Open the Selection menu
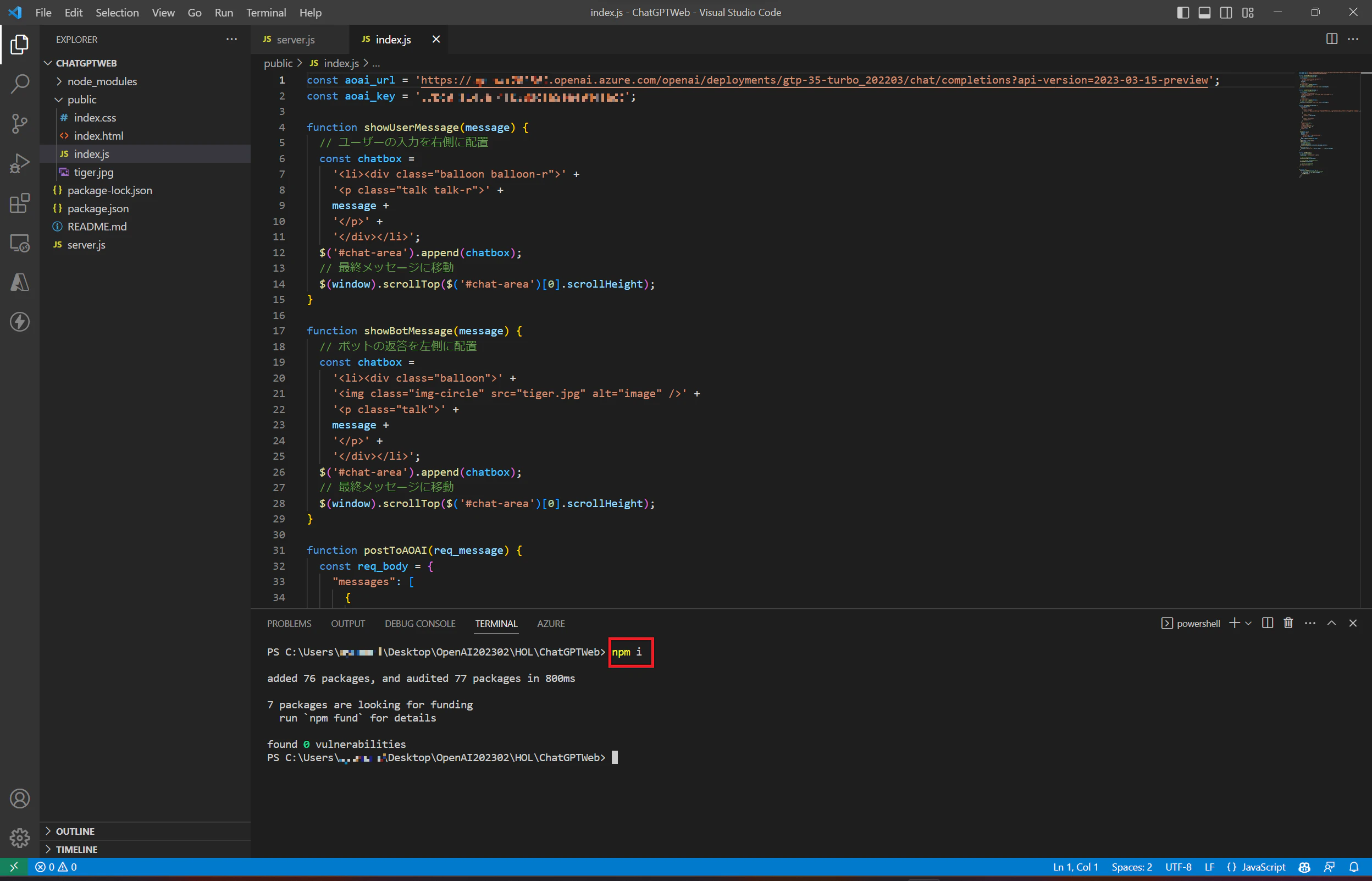 [x=117, y=13]
